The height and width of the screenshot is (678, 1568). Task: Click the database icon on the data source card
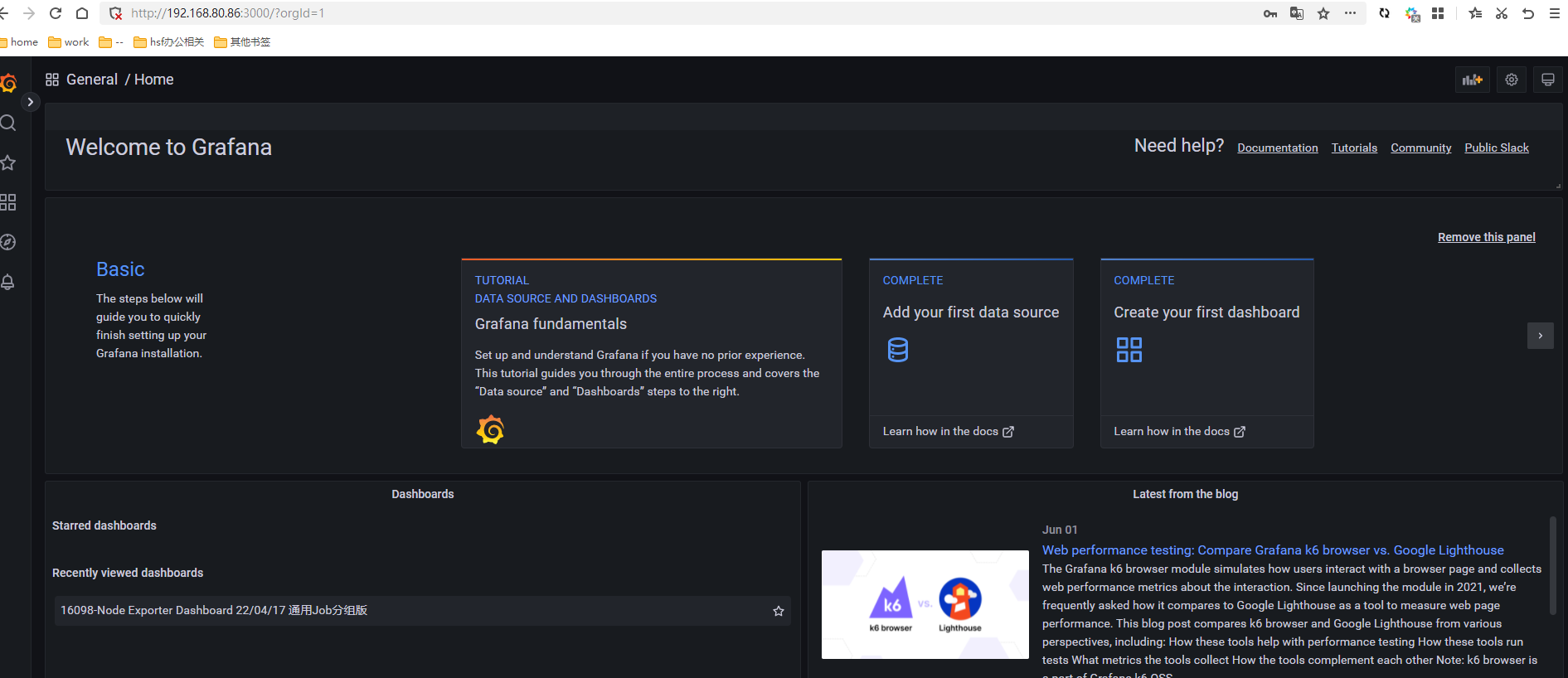[x=898, y=350]
